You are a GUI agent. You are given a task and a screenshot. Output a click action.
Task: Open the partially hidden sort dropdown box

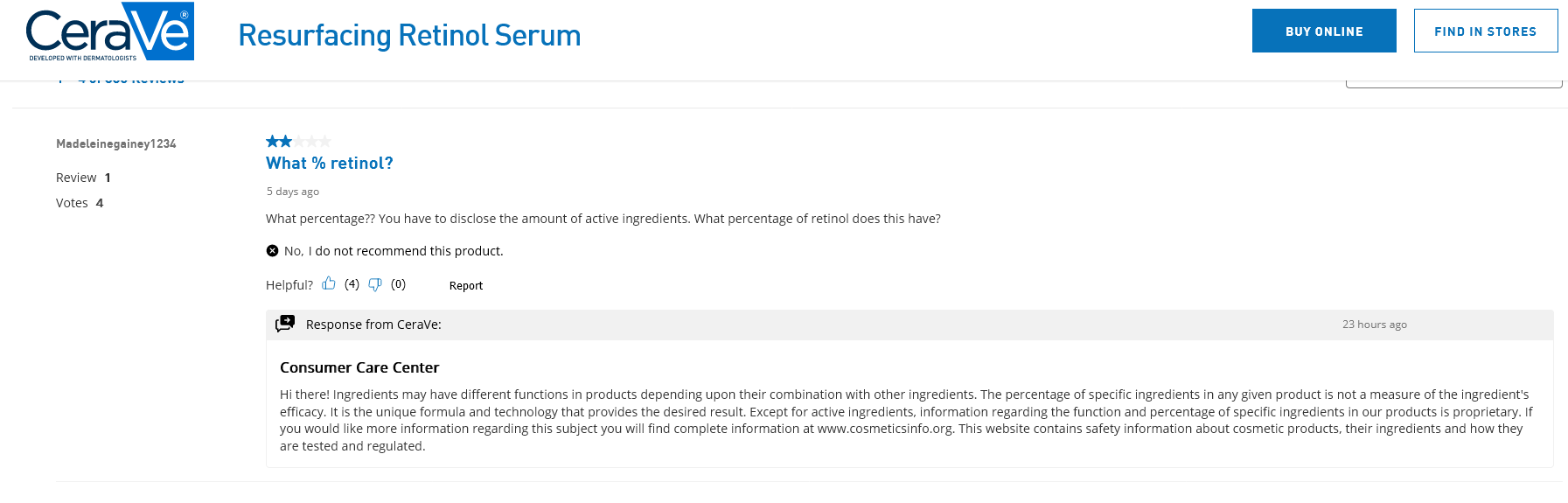click(1453, 84)
